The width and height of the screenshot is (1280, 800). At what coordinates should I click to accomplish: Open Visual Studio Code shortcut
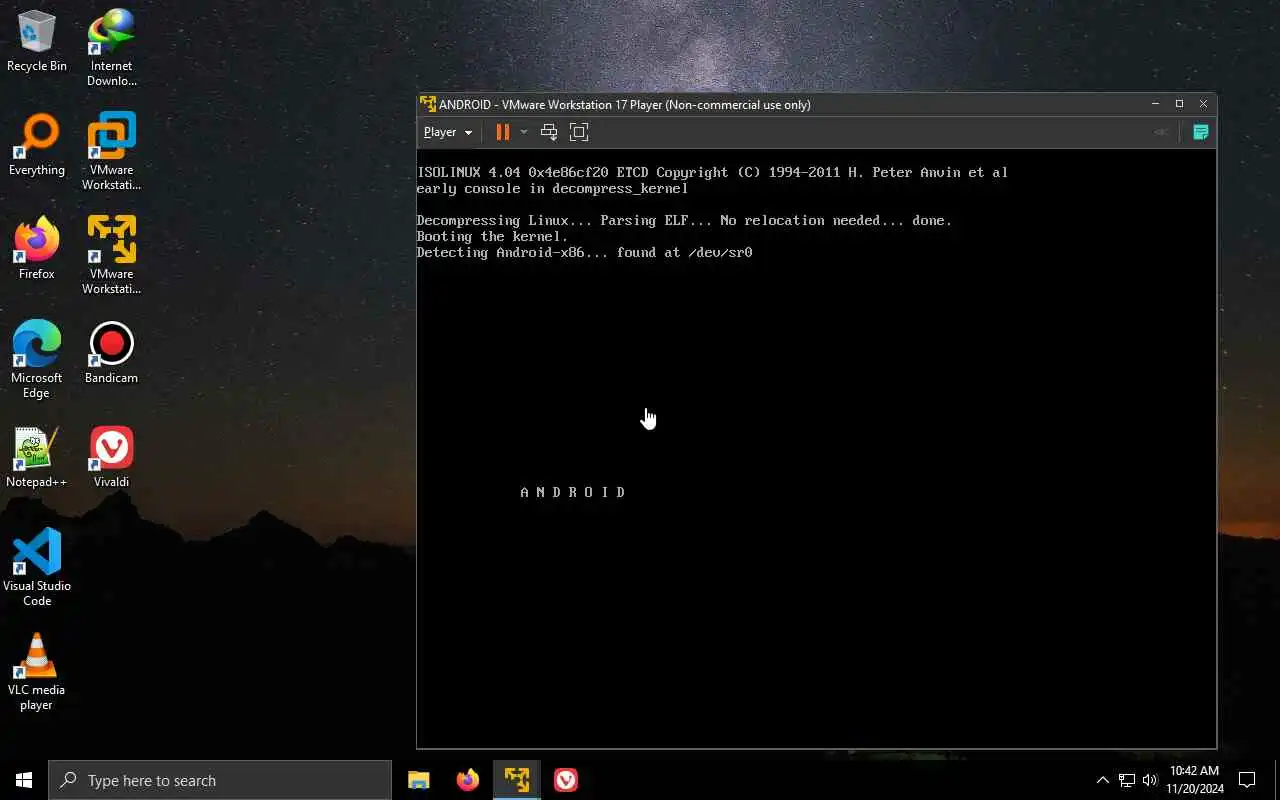37,568
